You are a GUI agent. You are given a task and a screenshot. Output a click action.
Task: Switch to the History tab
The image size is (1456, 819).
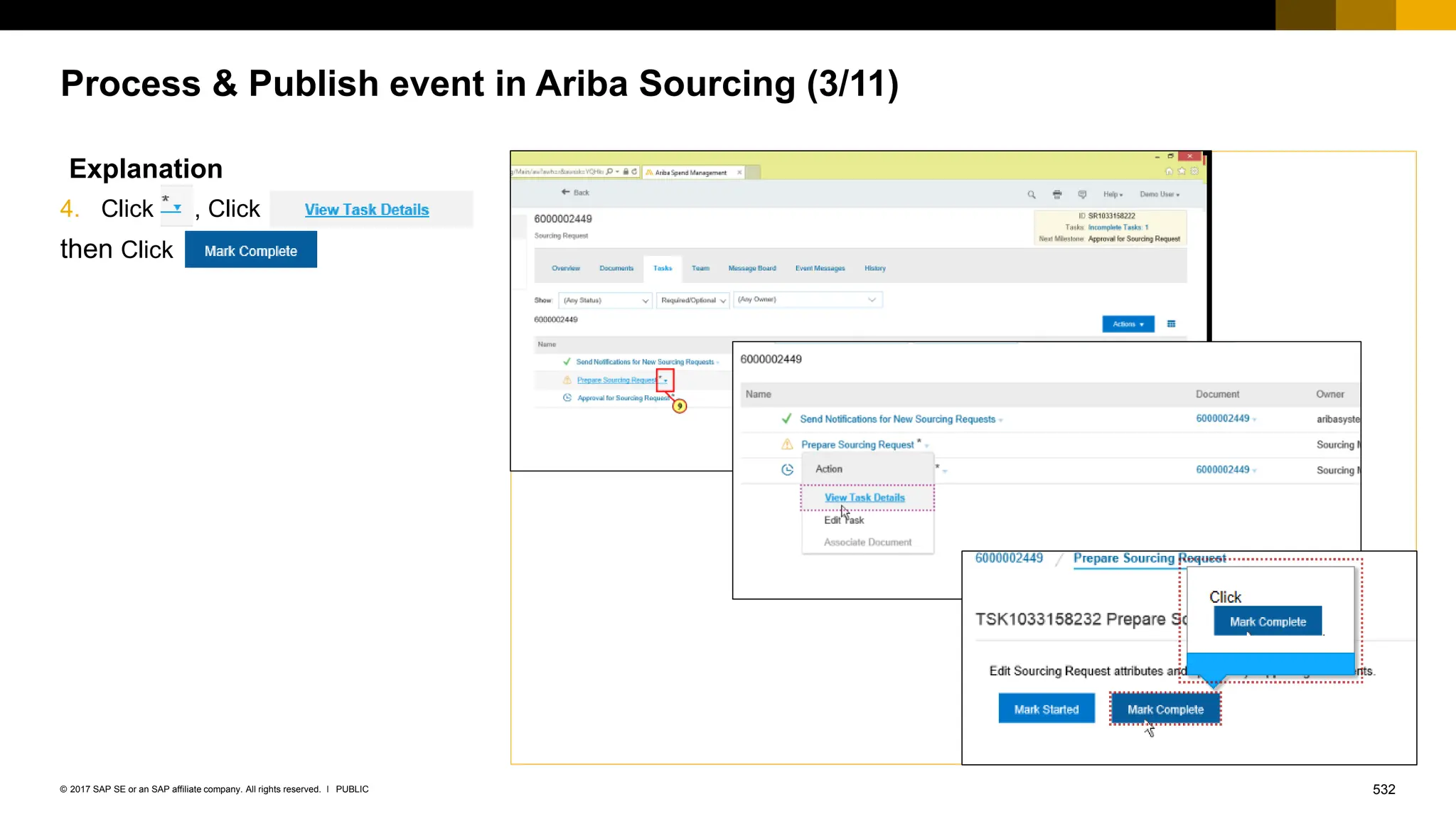pyautogui.click(x=875, y=268)
